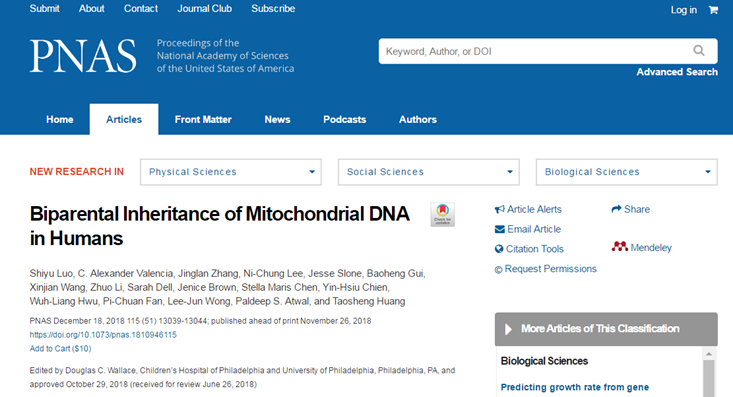The image size is (733, 397).
Task: Open Citation Tools globe icon
Action: [x=499, y=249]
